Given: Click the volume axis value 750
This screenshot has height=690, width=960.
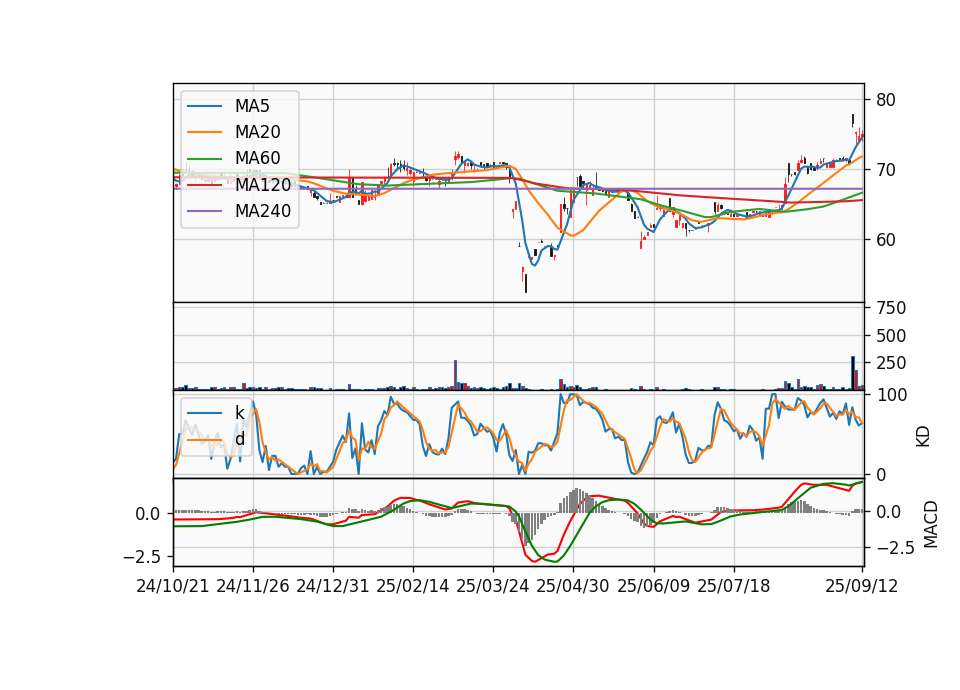Looking at the screenshot, I should tap(891, 308).
